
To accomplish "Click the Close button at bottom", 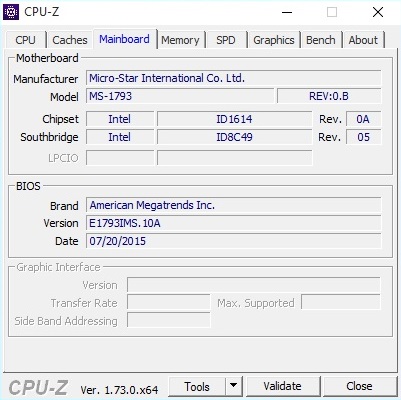I will point(359,386).
